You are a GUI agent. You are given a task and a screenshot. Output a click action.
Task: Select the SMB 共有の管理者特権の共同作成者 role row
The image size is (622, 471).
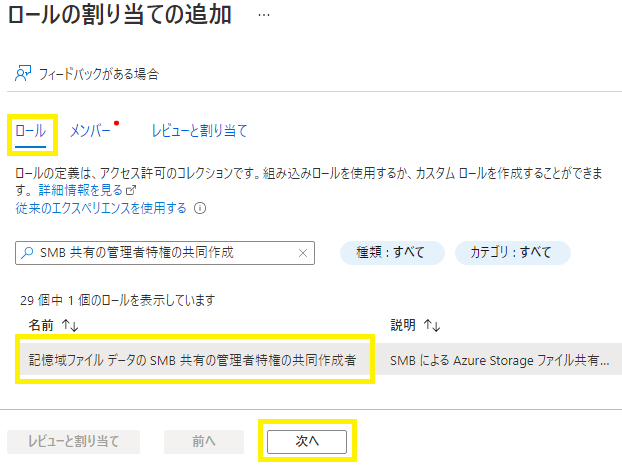[194, 359]
